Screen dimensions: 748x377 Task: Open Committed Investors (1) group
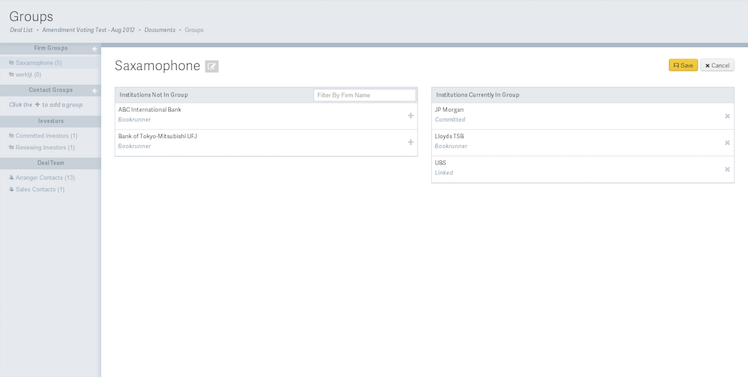click(46, 136)
